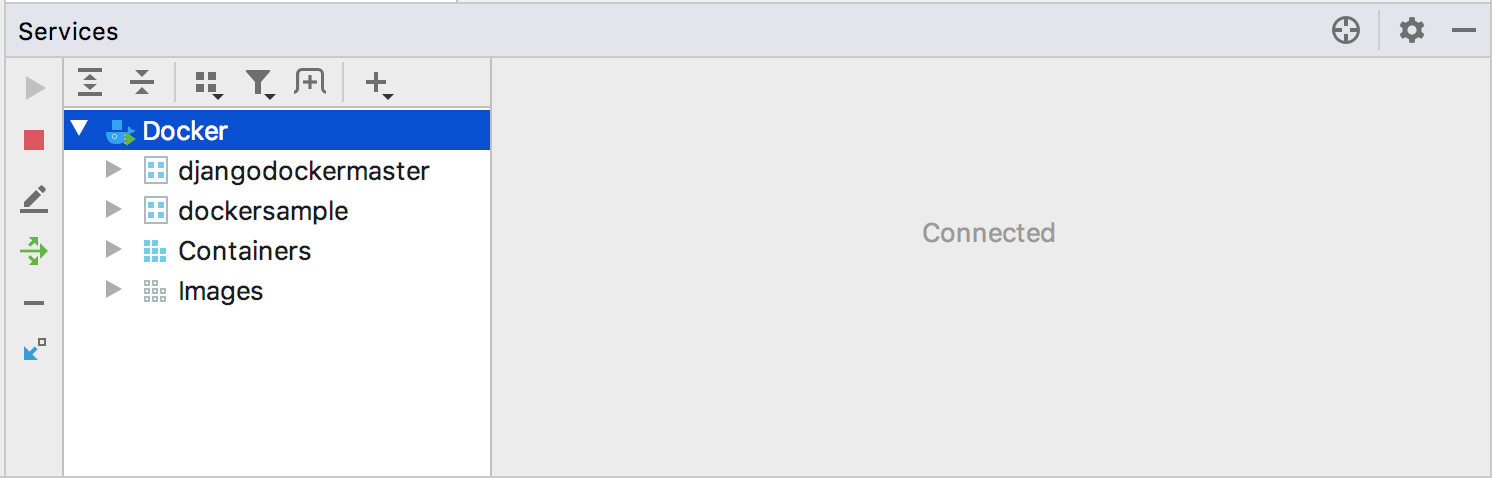Open the Group By options icon
1492x478 pixels.
(208, 84)
